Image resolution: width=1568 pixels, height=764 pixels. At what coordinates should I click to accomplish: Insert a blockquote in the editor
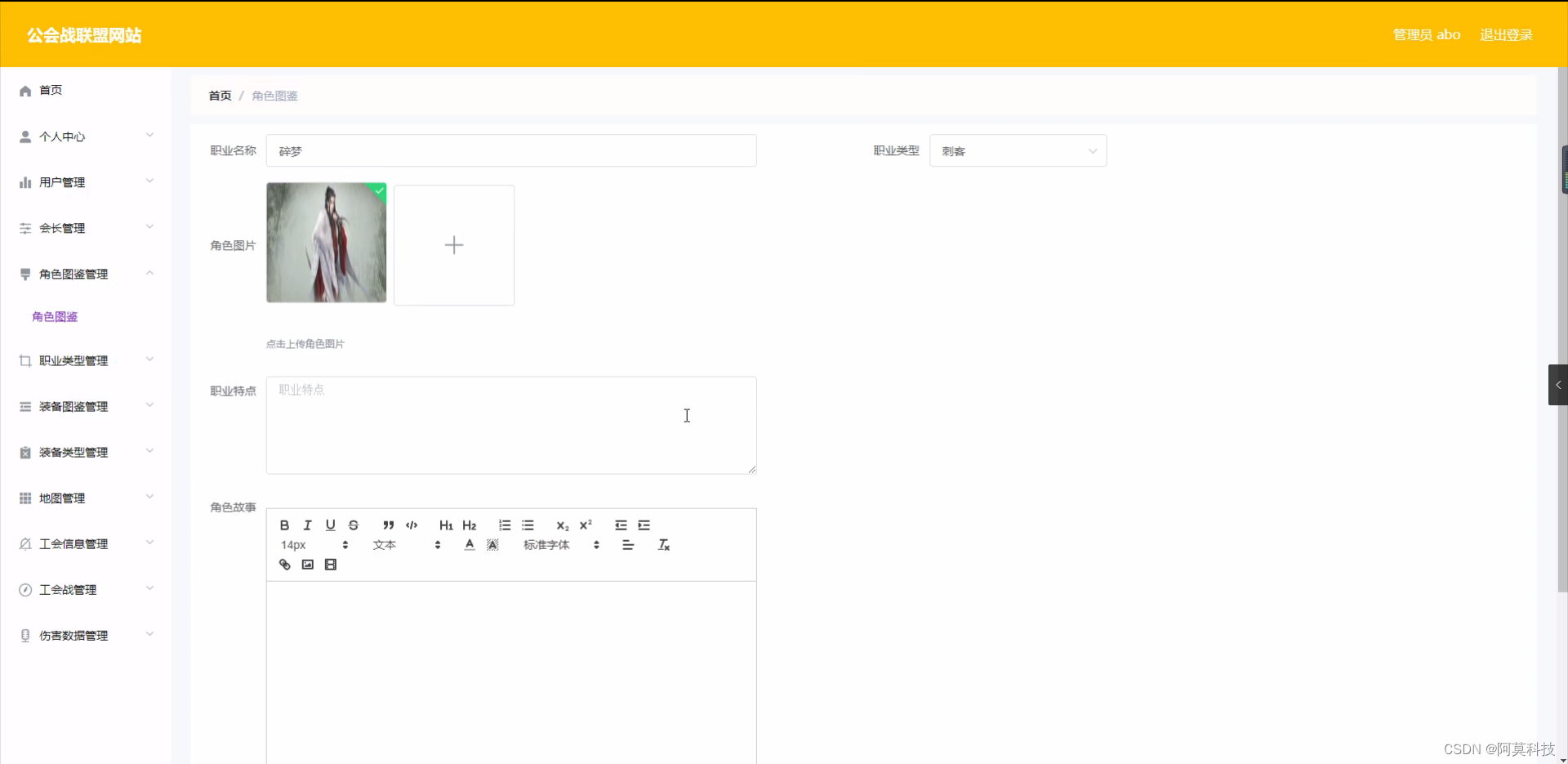click(388, 525)
